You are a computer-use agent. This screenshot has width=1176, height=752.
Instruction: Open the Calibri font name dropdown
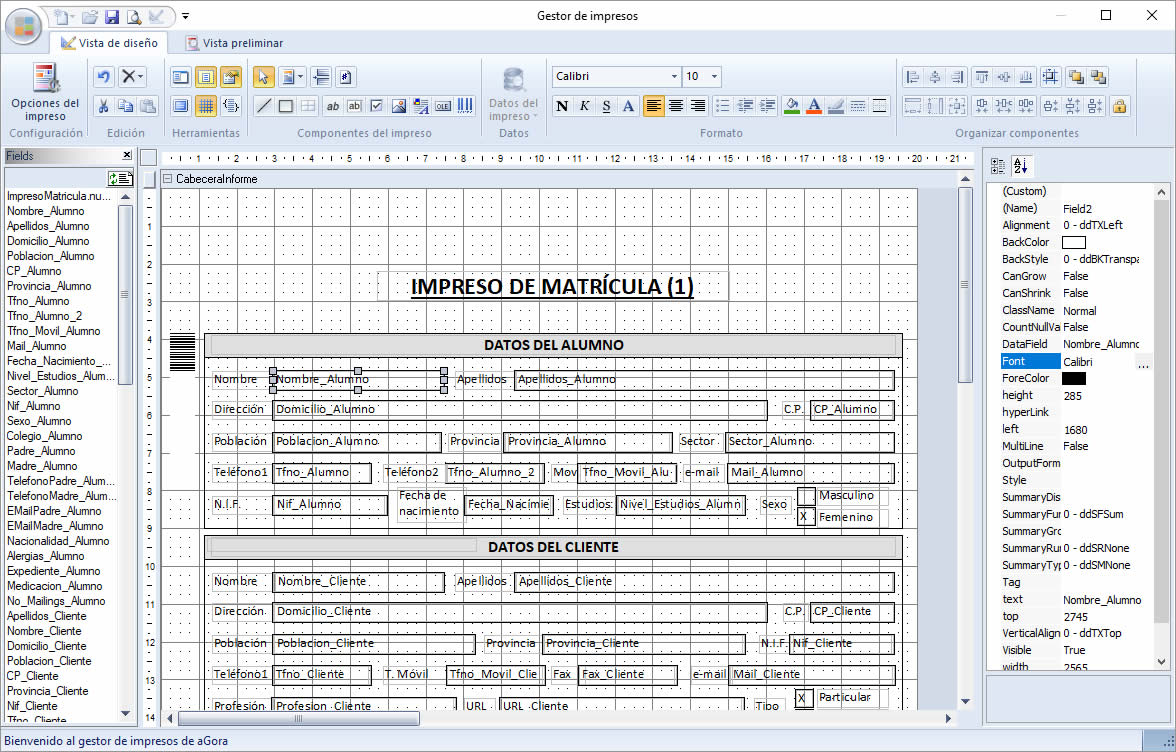(674, 76)
